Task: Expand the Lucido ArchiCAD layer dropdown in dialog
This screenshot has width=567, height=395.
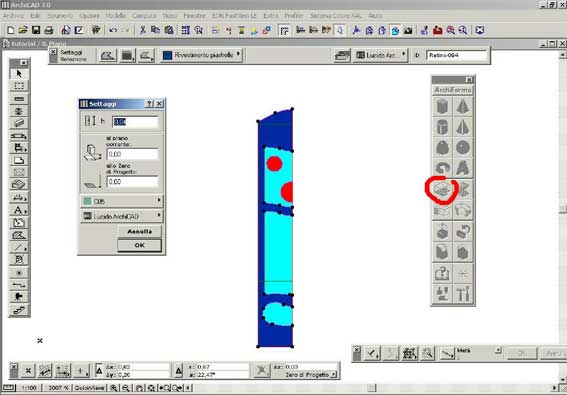Action: click(x=122, y=216)
